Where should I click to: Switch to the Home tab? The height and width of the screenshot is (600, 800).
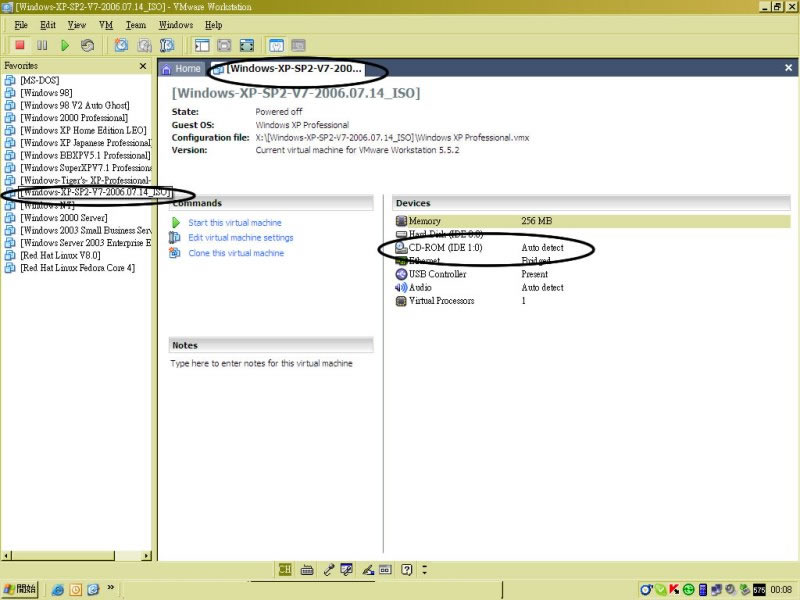[x=182, y=69]
